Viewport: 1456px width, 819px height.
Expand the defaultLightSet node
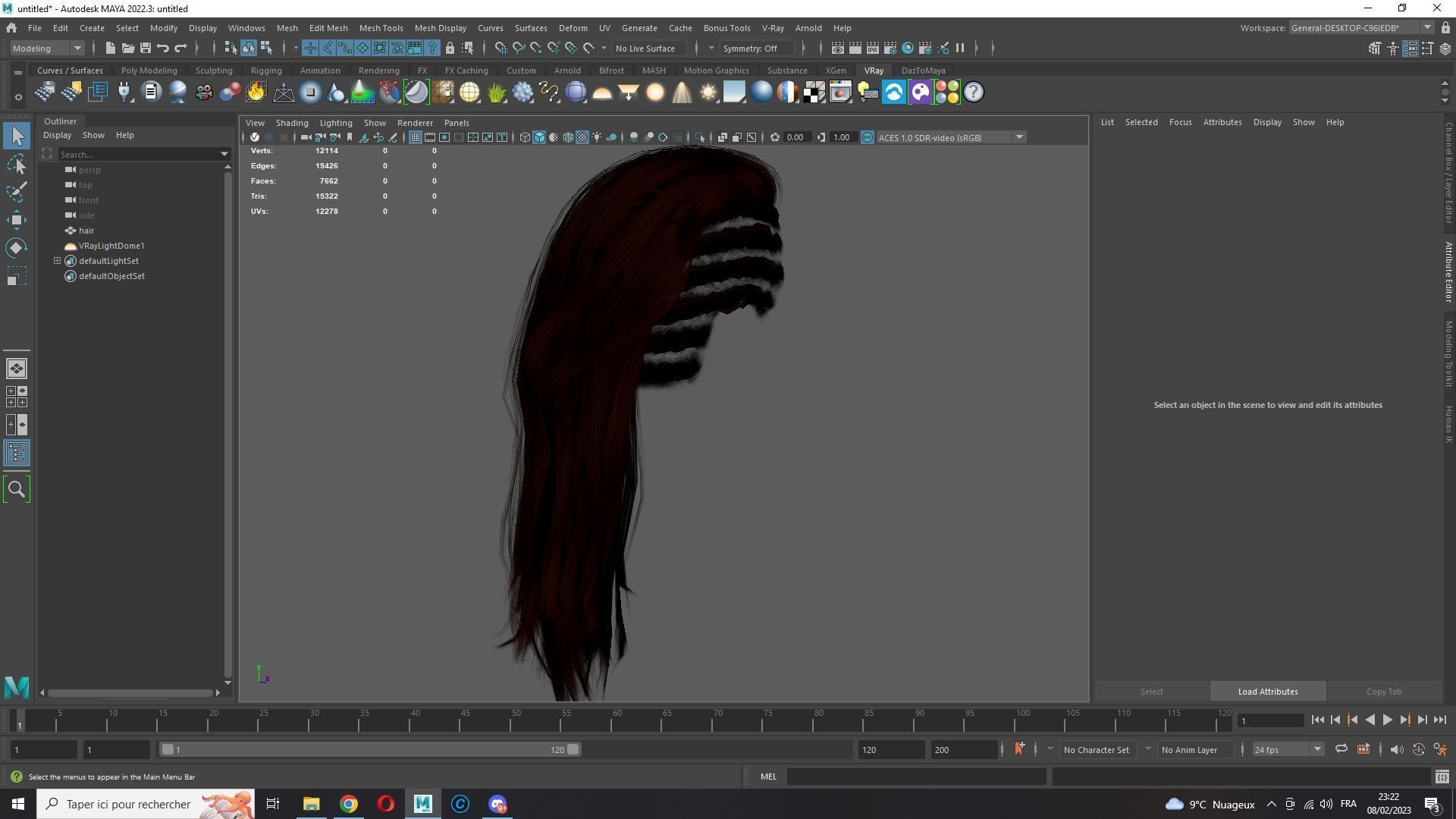[57, 261]
